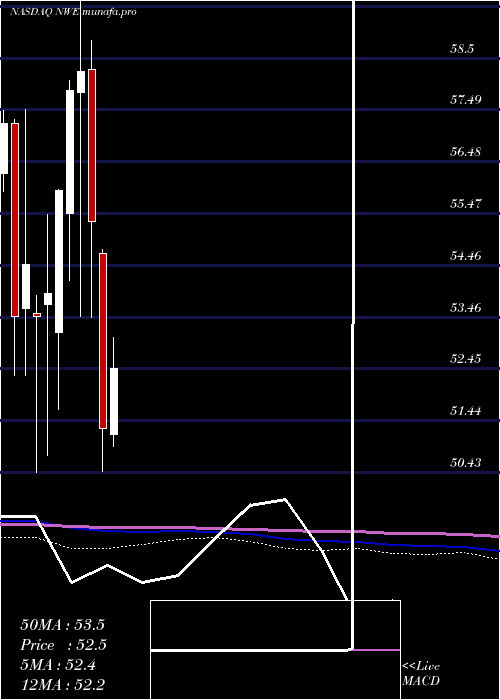Click the 51.44 price axis label

click(x=466, y=410)
